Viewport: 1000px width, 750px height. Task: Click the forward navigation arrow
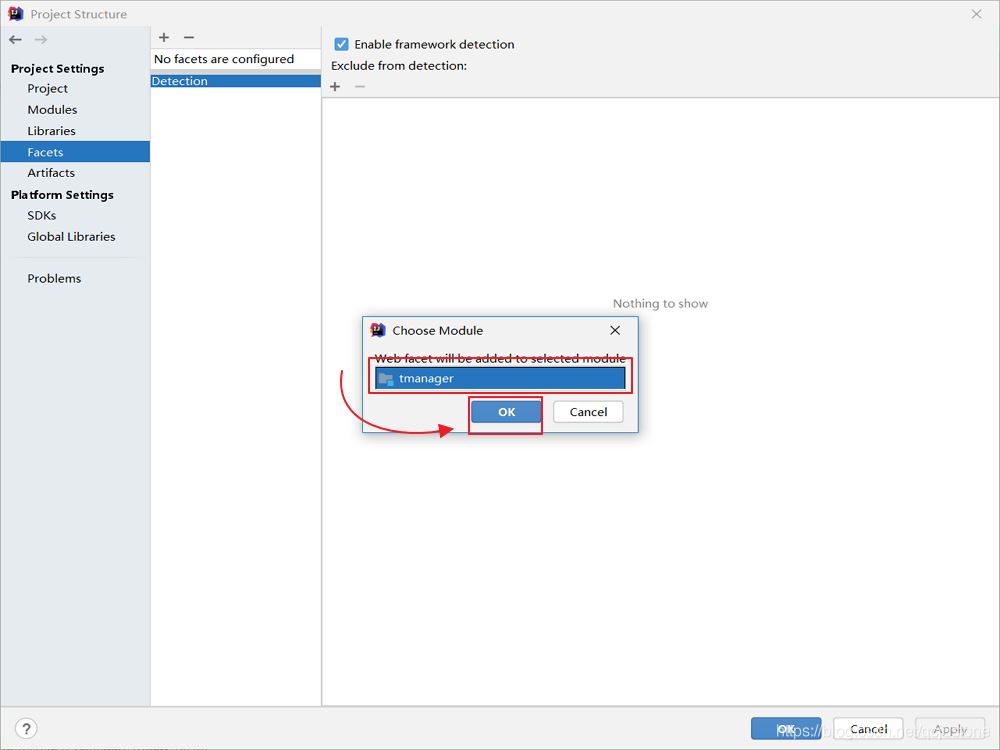[41, 39]
